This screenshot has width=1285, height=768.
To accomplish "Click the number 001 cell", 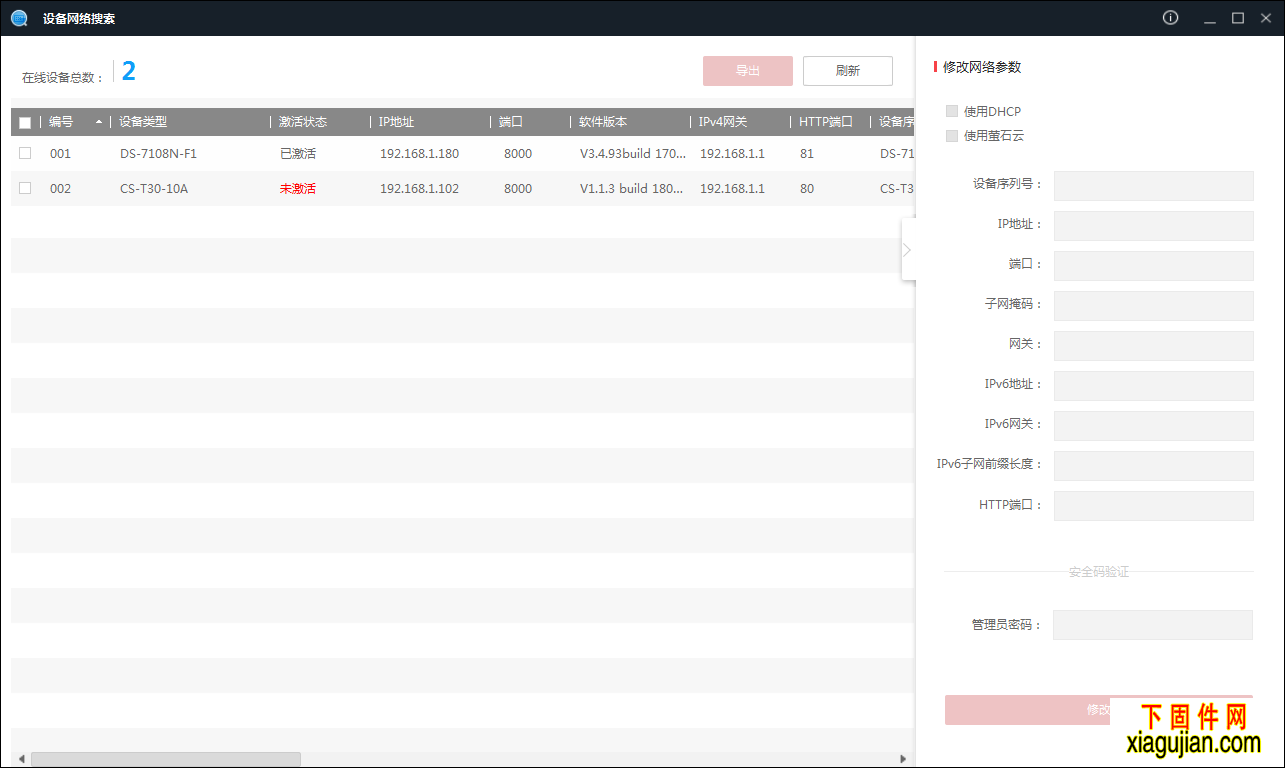I will pyautogui.click(x=61, y=154).
